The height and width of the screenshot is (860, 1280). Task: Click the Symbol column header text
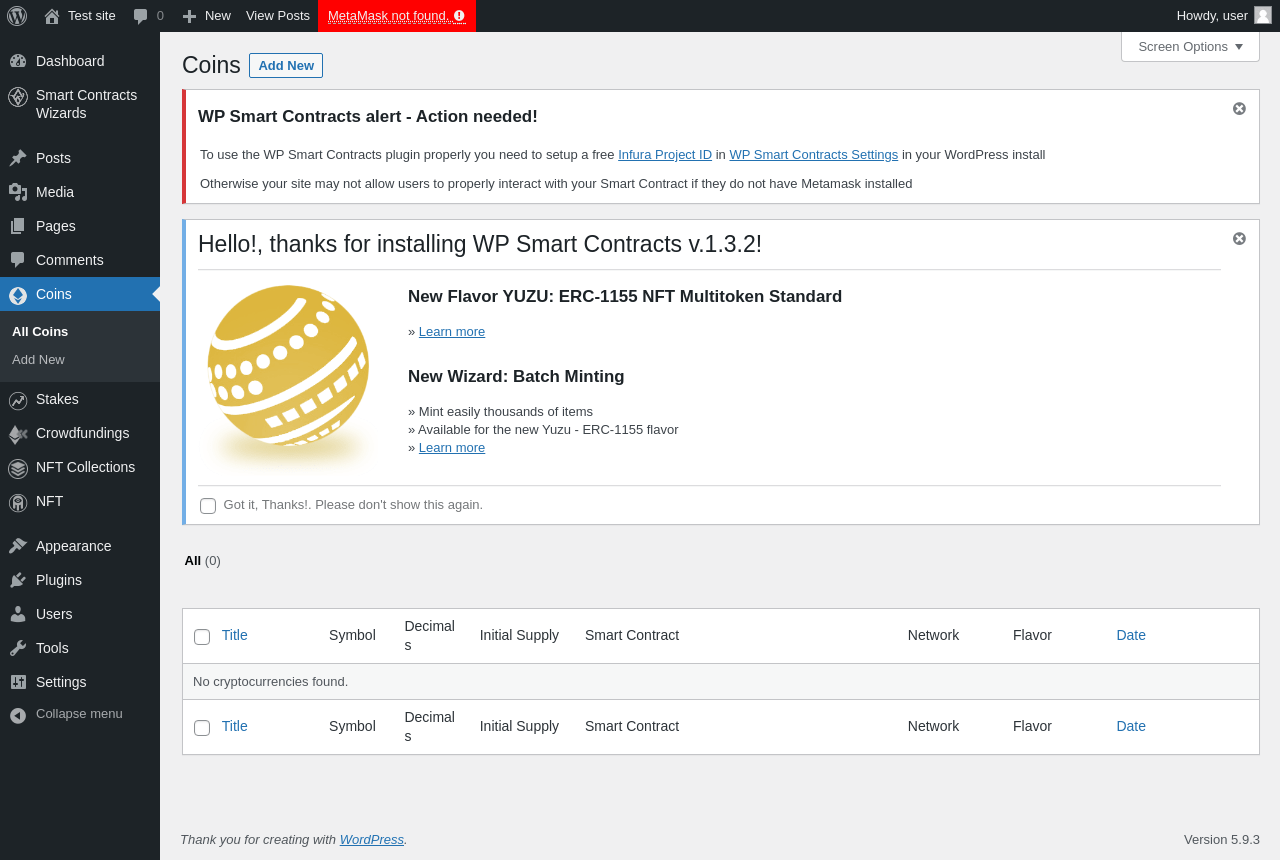pos(352,635)
